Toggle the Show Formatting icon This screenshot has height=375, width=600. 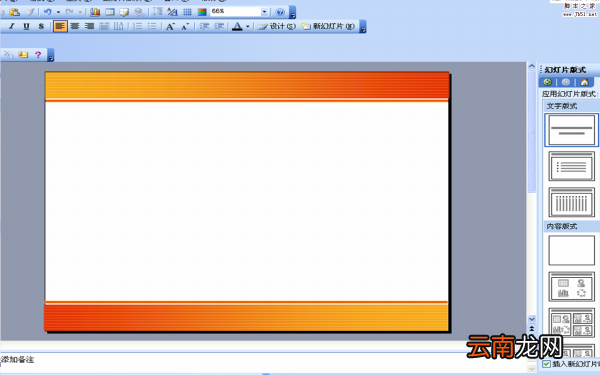point(172,12)
